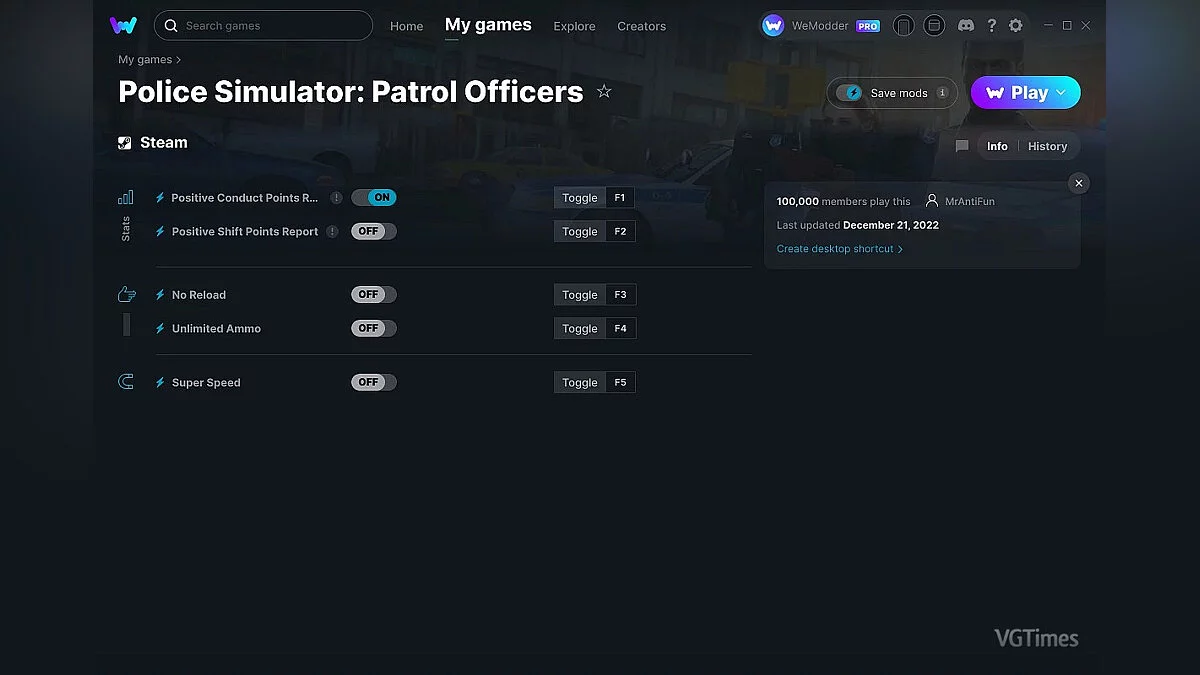The image size is (1200, 675).
Task: Switch to the History tab
Action: 1047,146
